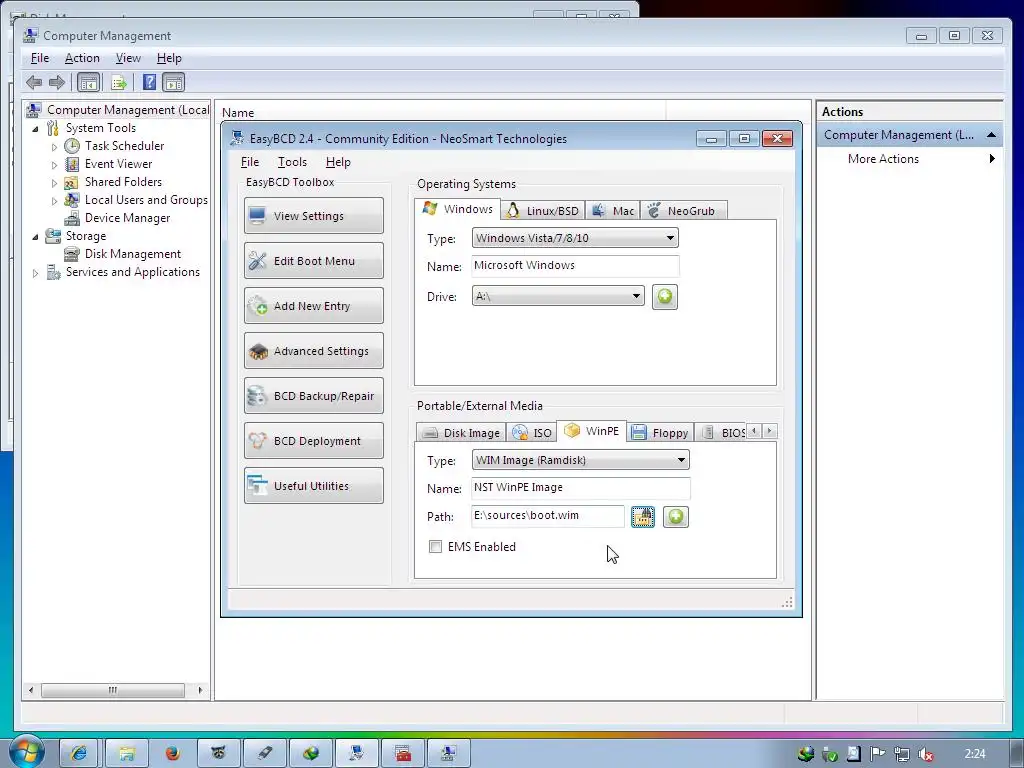Open Computer Management Action menu

[82, 58]
